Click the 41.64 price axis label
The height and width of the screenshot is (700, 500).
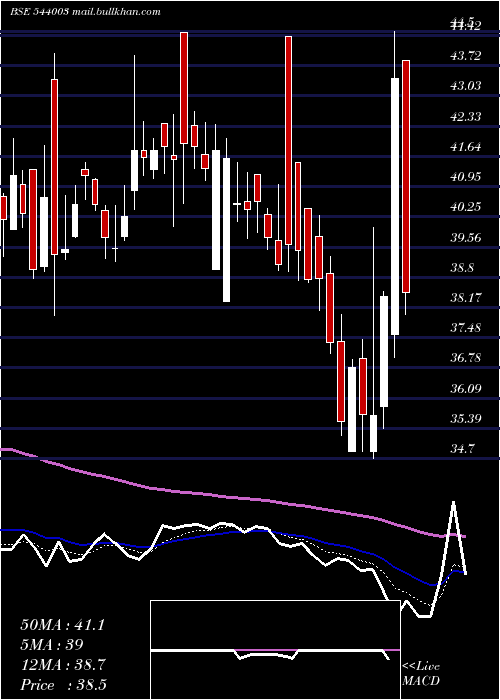point(466,146)
